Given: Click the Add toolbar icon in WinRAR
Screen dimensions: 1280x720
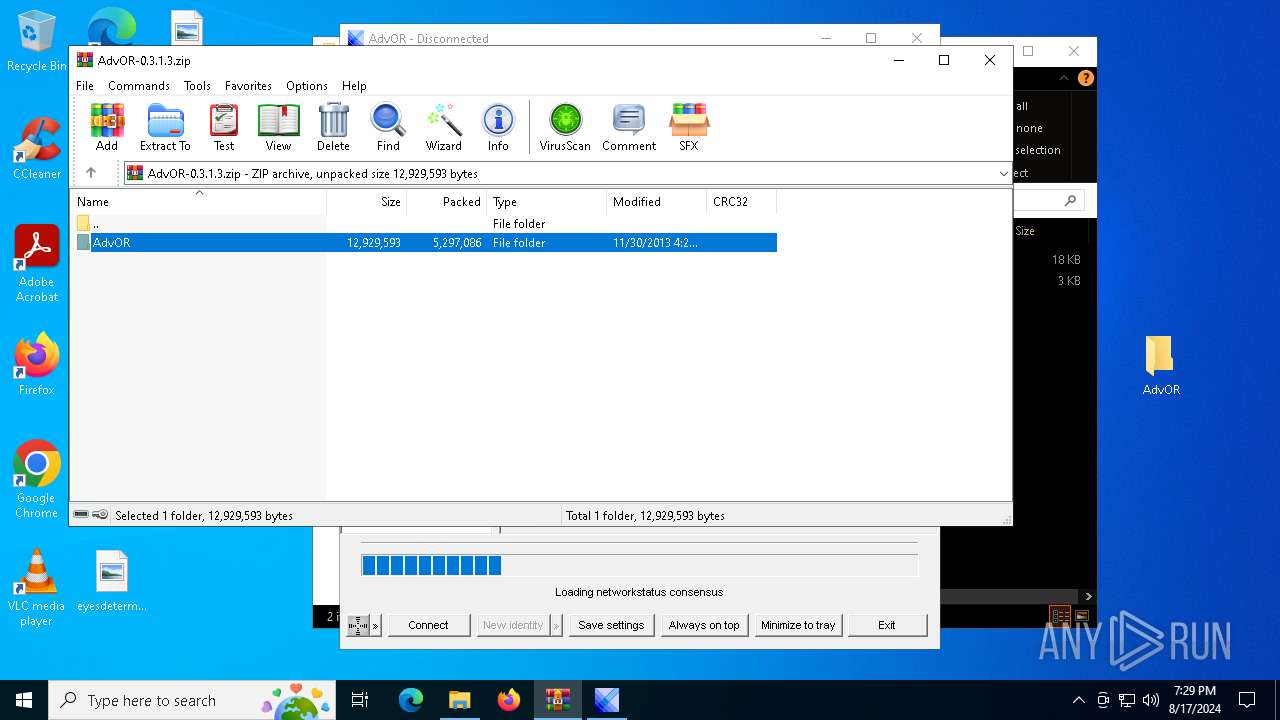Looking at the screenshot, I should (107, 127).
